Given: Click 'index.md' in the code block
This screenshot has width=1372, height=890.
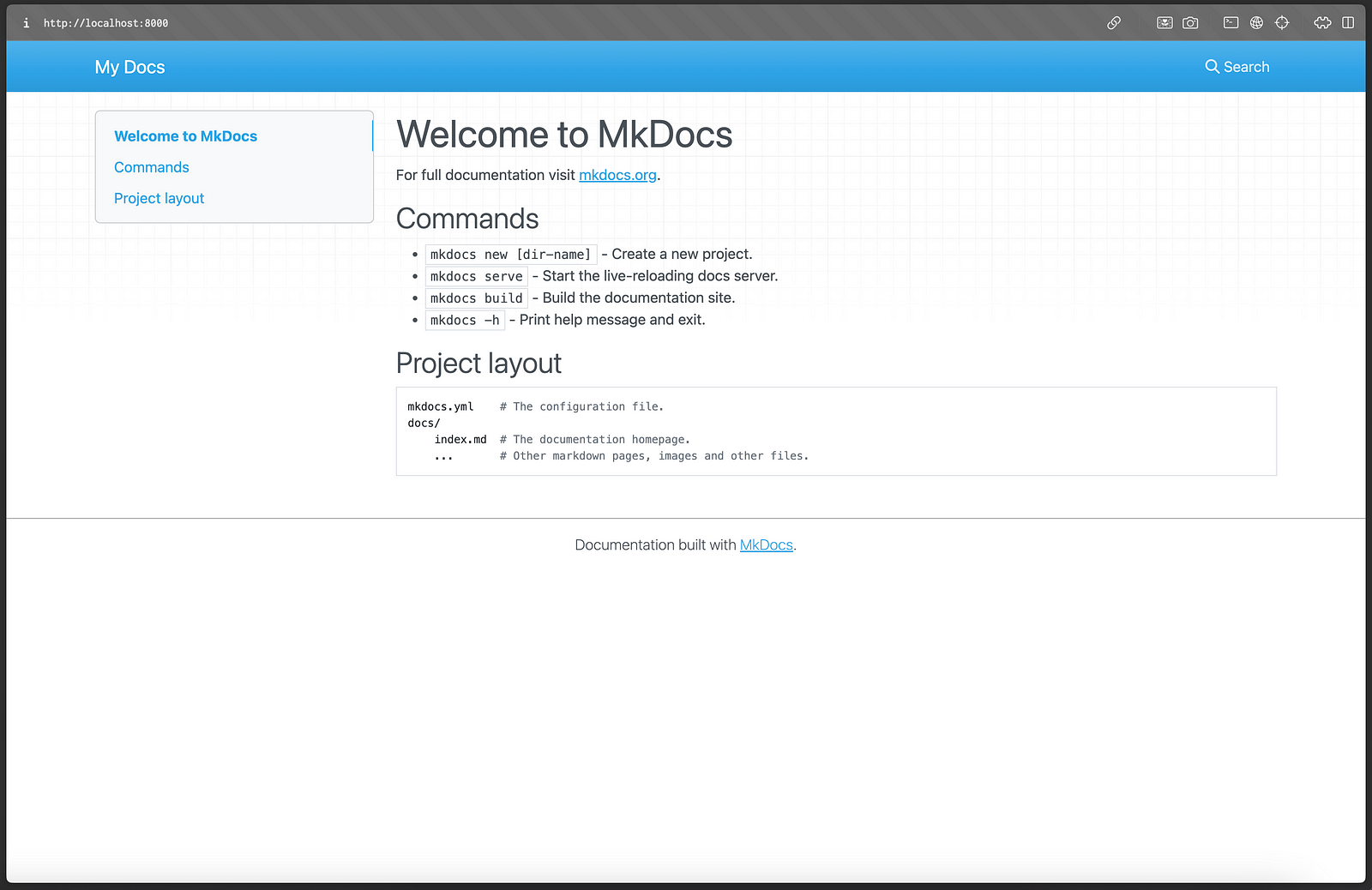Looking at the screenshot, I should tap(460, 439).
